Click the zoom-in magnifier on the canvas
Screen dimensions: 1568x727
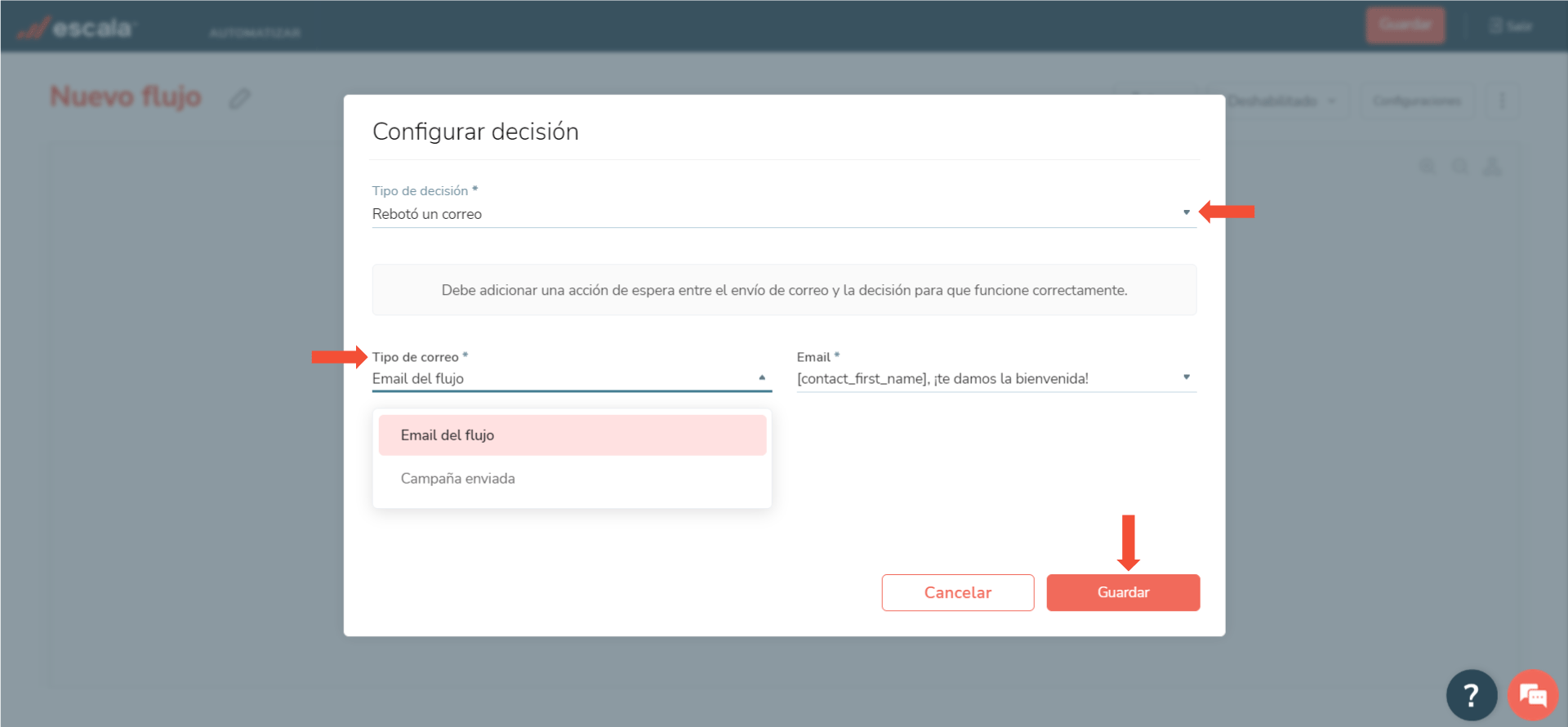click(x=1428, y=167)
